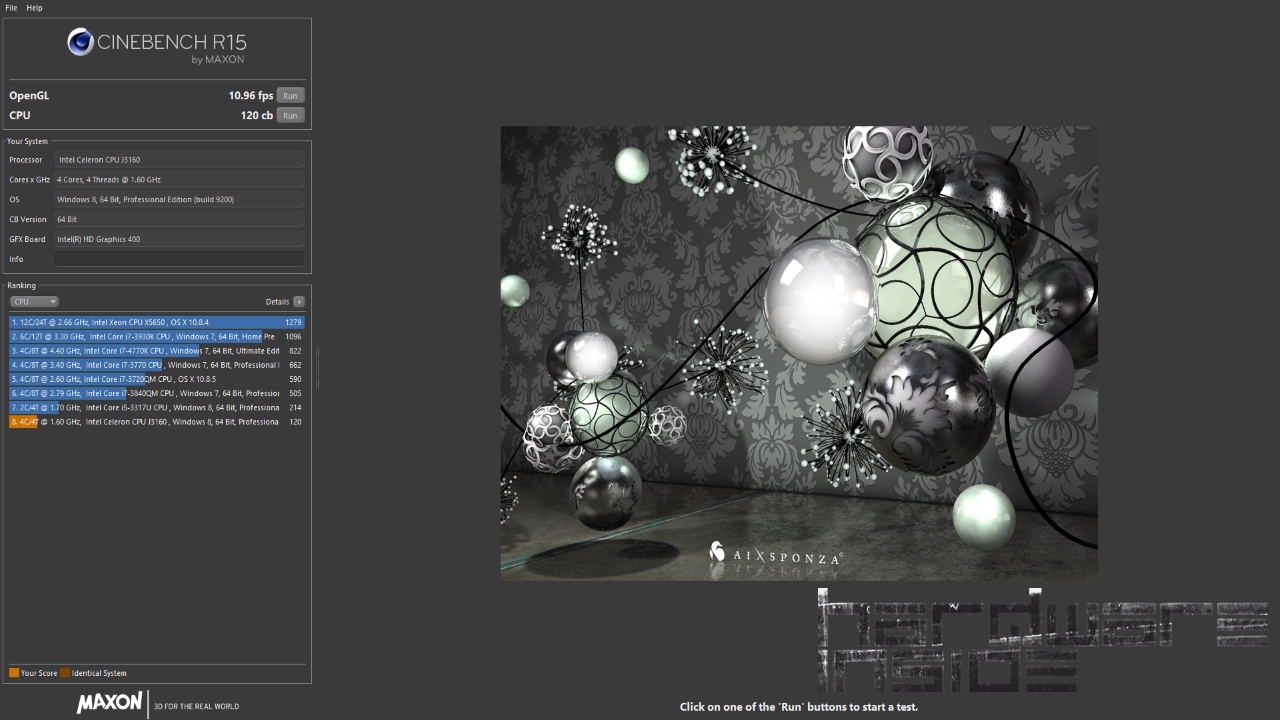This screenshot has width=1280, height=720.
Task: Select the Core i5-3317U ranking entry
Action: (157, 408)
